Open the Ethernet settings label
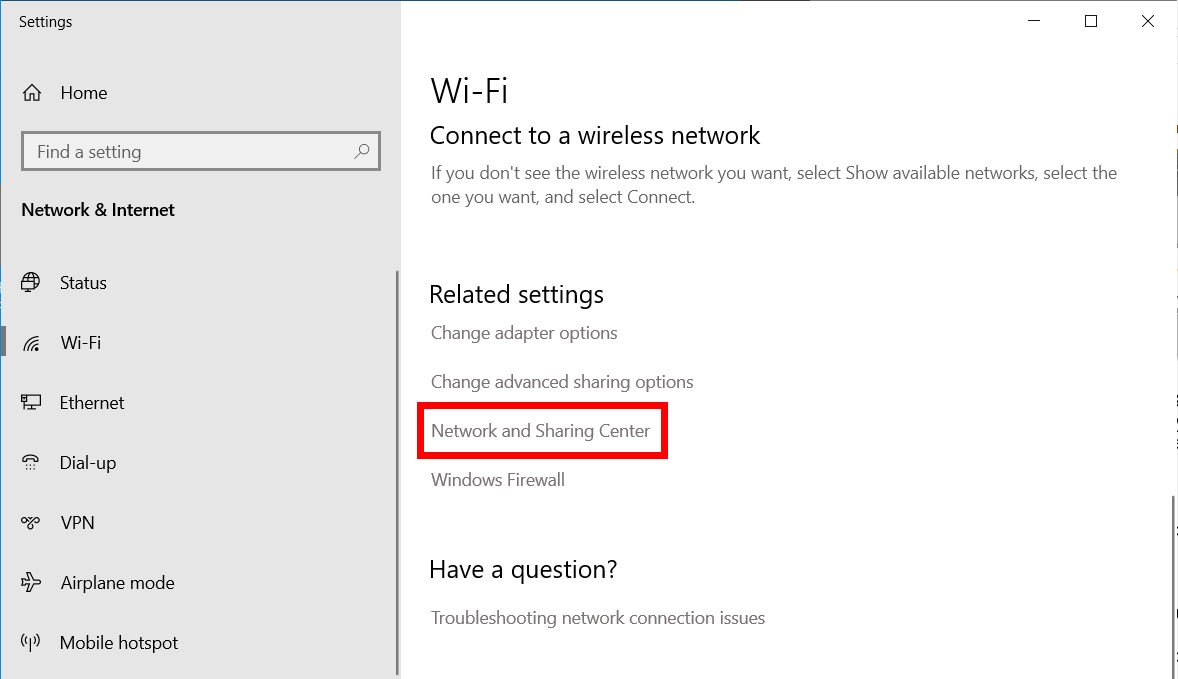This screenshot has height=679, width=1178. click(x=92, y=403)
